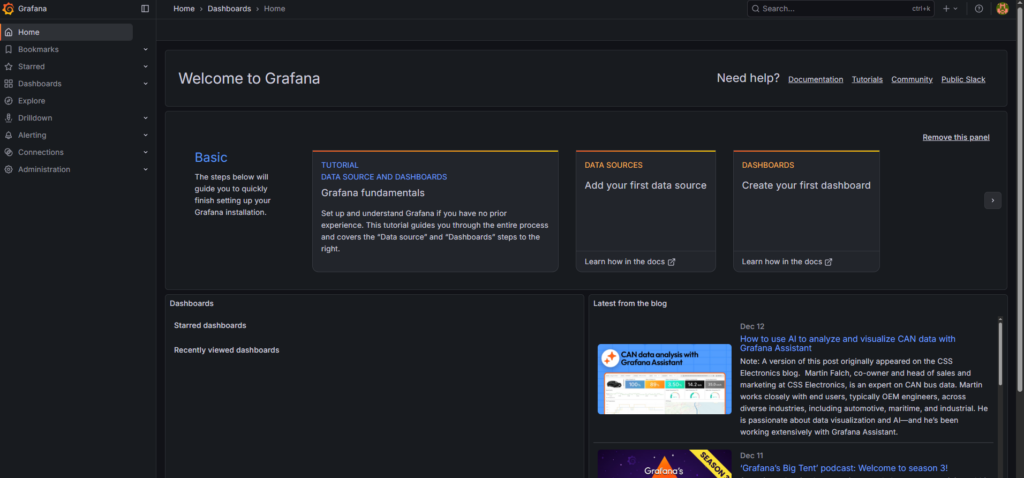Click Dashboards in the breadcrumb
The width and height of the screenshot is (1024, 478).
229,8
